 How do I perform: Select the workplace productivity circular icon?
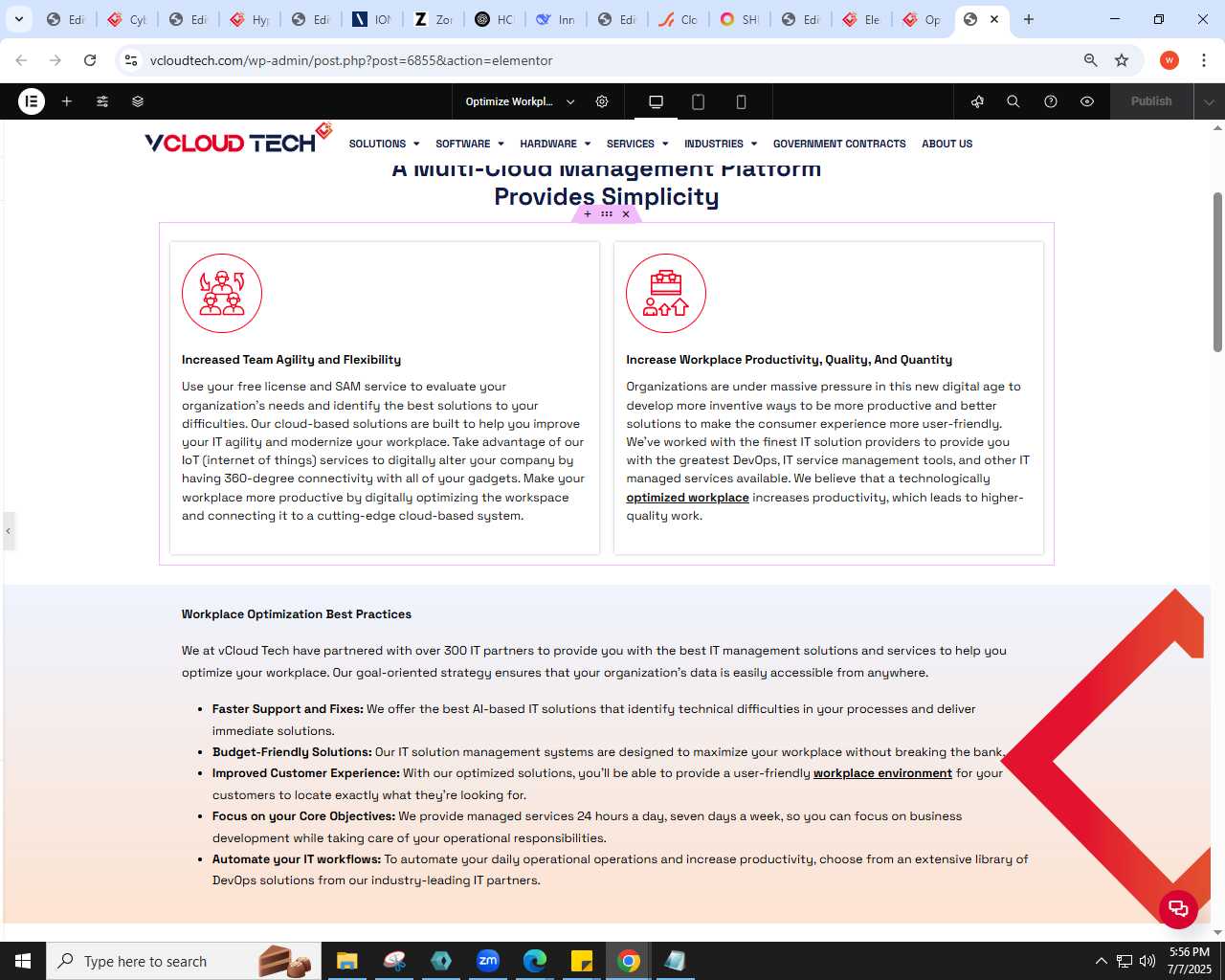tap(666, 293)
